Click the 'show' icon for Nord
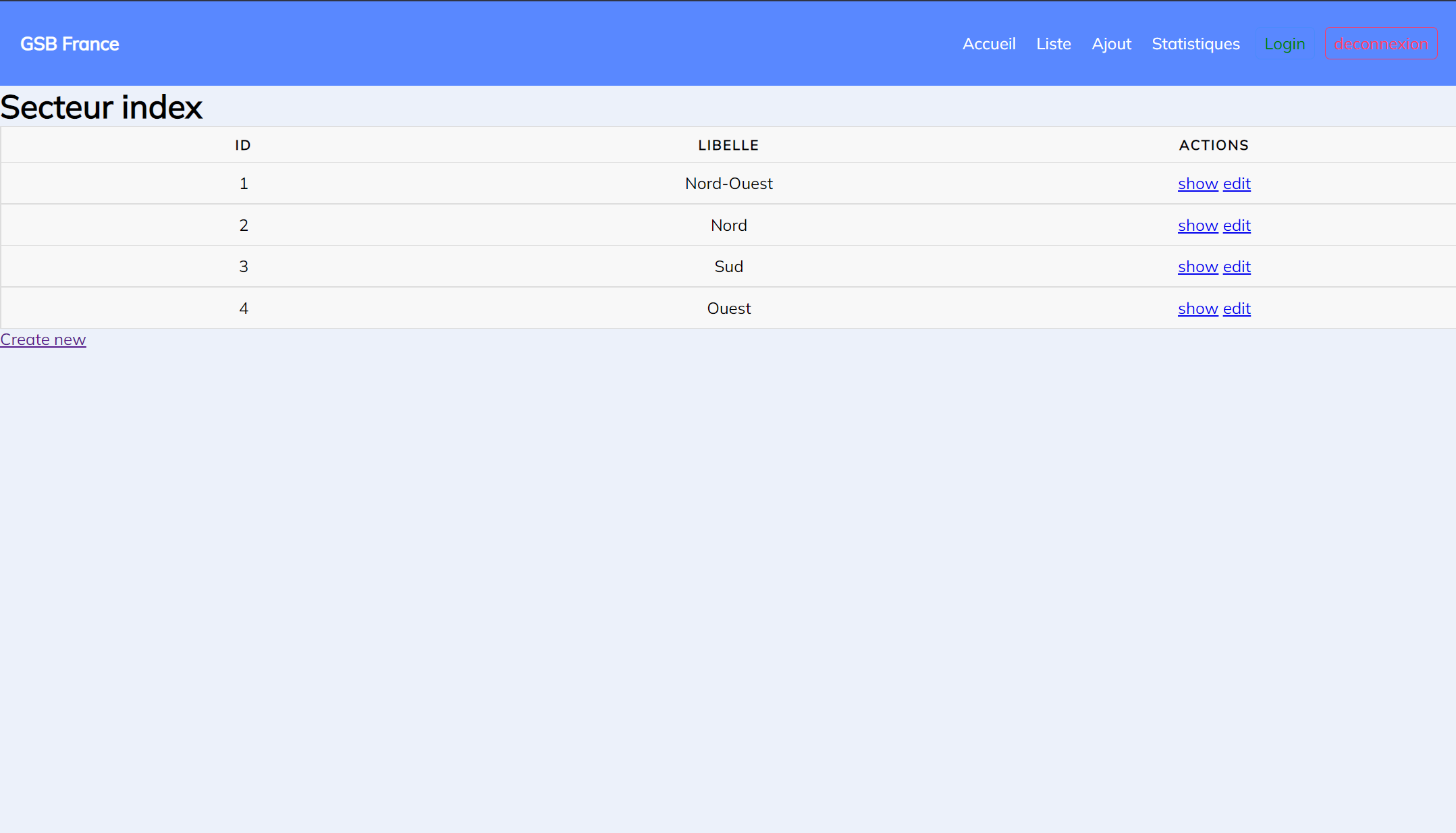The image size is (1456, 833). pyautogui.click(x=1198, y=224)
